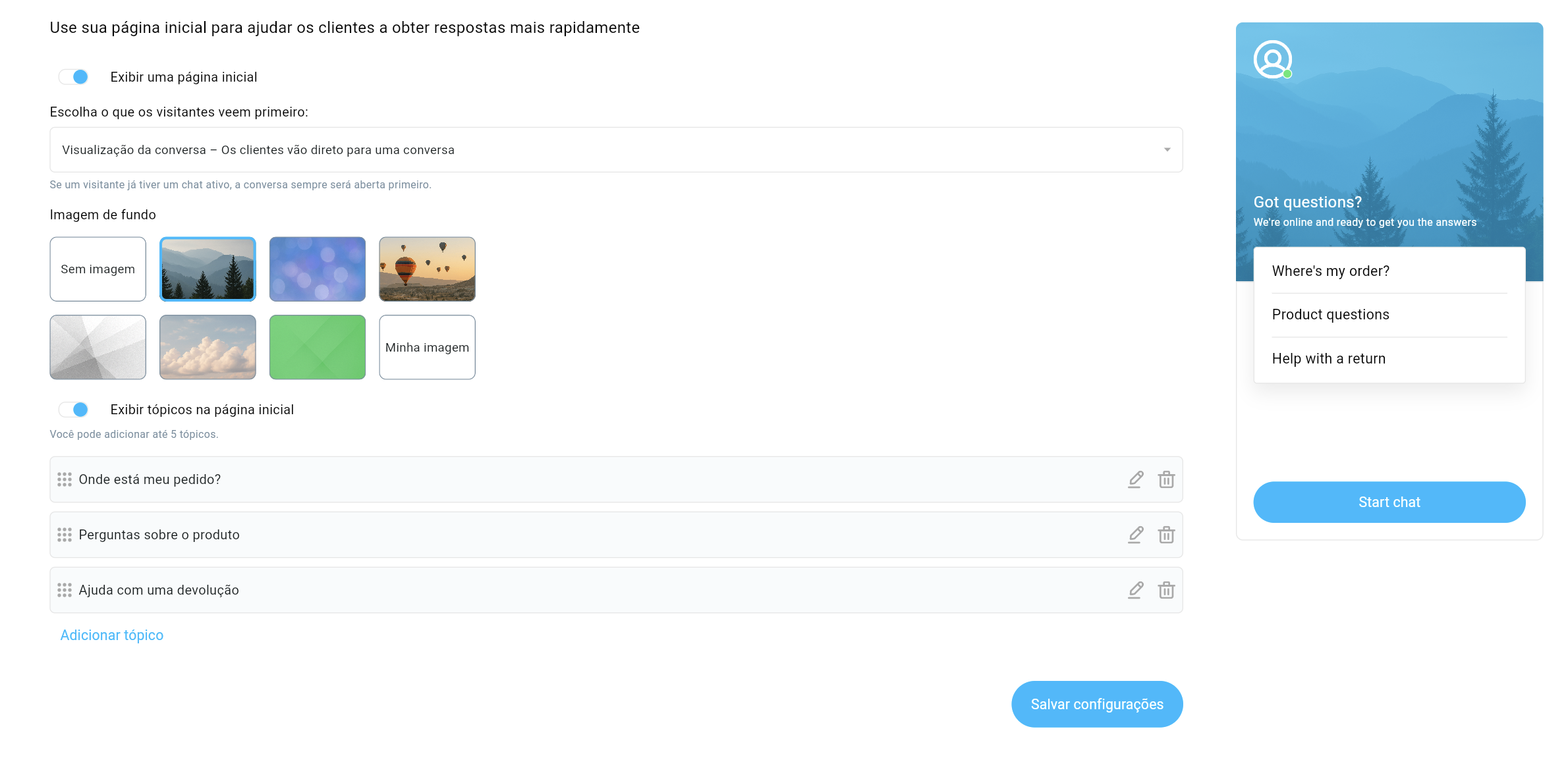Click 'Adicionar tópico' link
The image size is (1568, 781).
click(112, 635)
